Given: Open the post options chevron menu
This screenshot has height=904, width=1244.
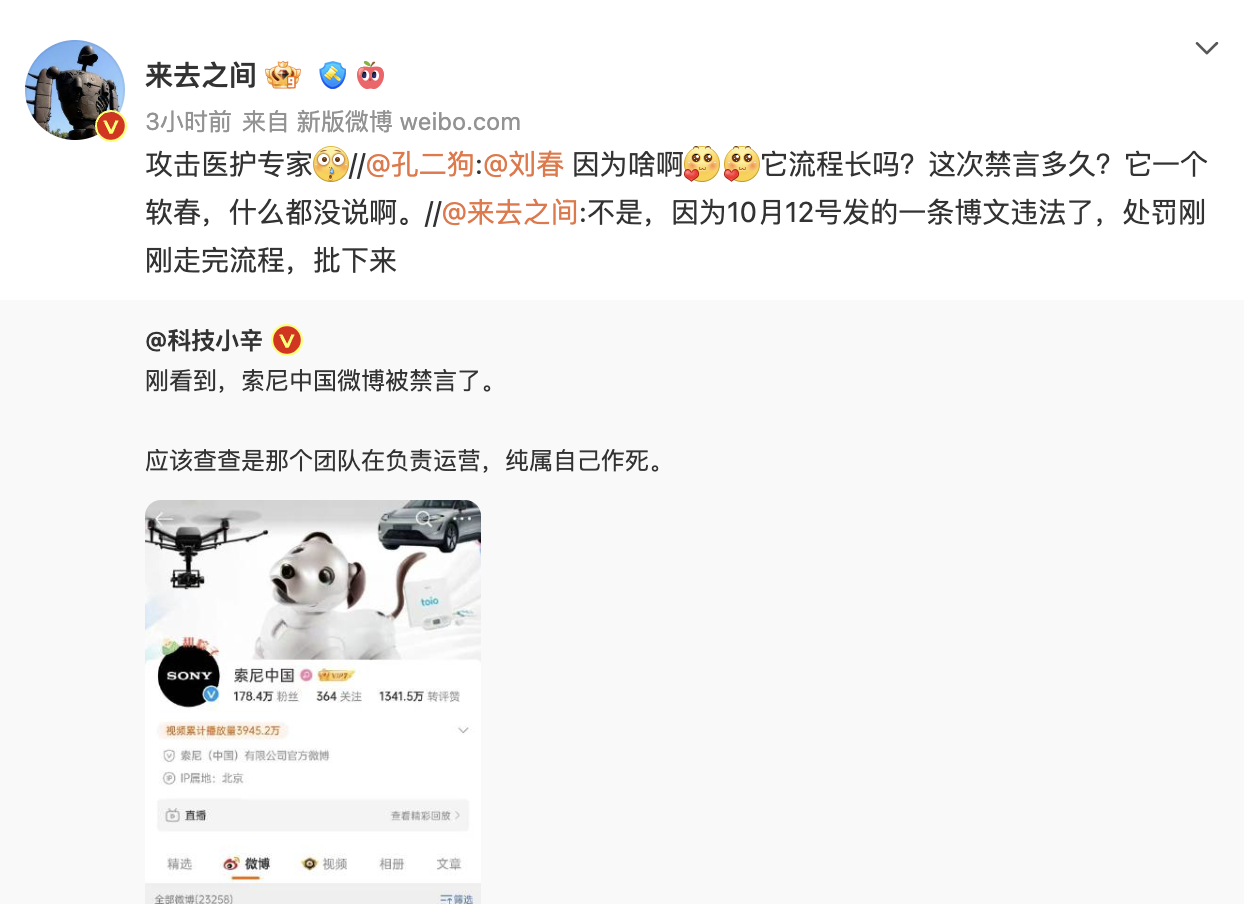Looking at the screenshot, I should 1207,48.
